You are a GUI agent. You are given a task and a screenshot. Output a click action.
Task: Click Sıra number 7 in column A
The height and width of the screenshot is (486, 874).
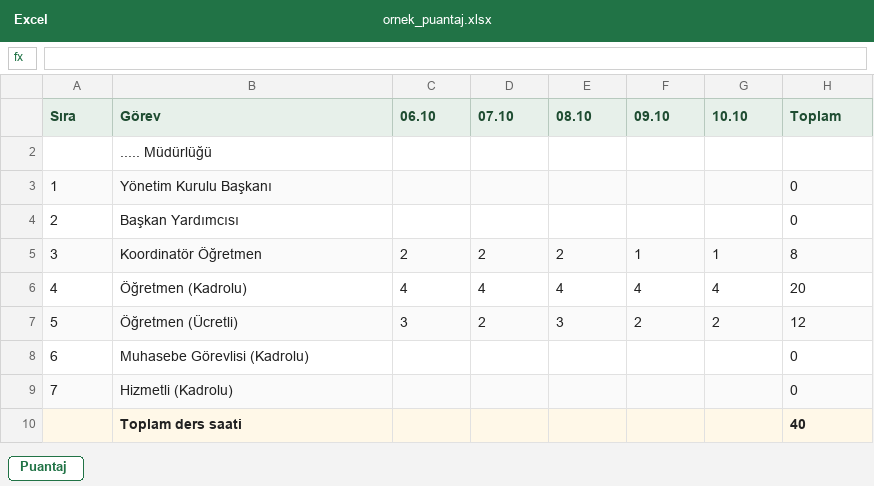click(x=77, y=391)
